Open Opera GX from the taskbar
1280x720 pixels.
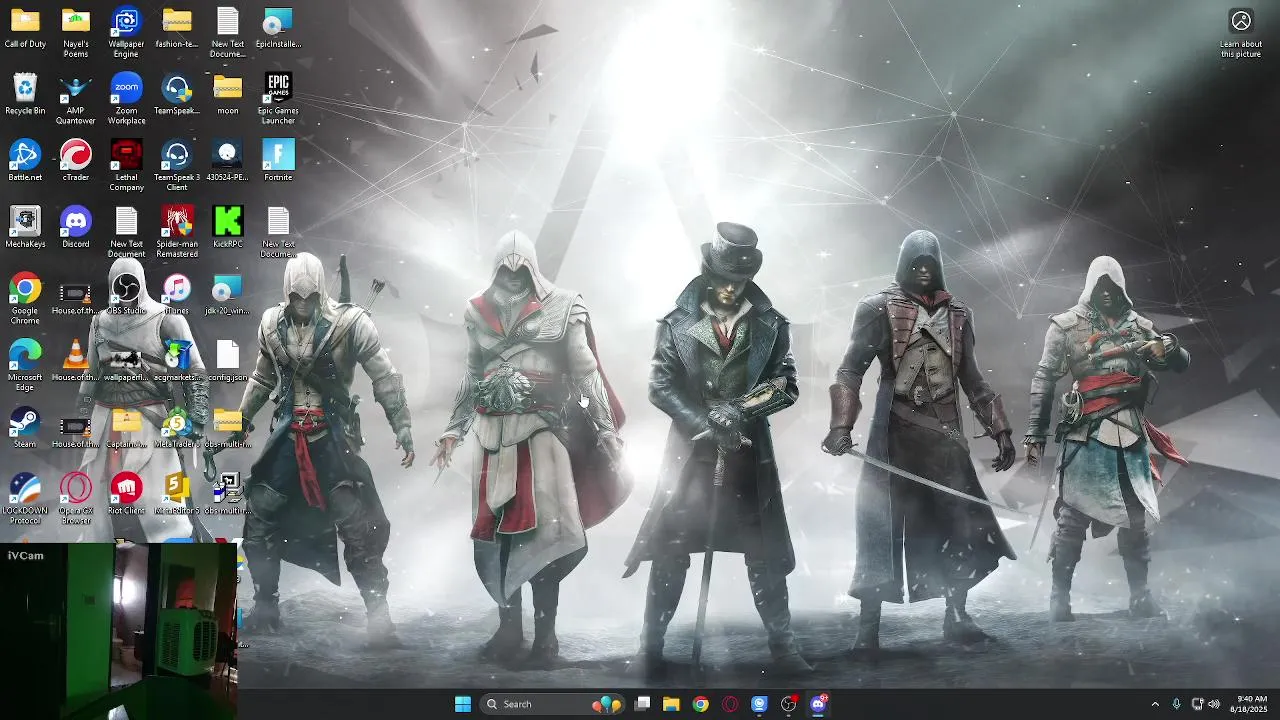730,704
